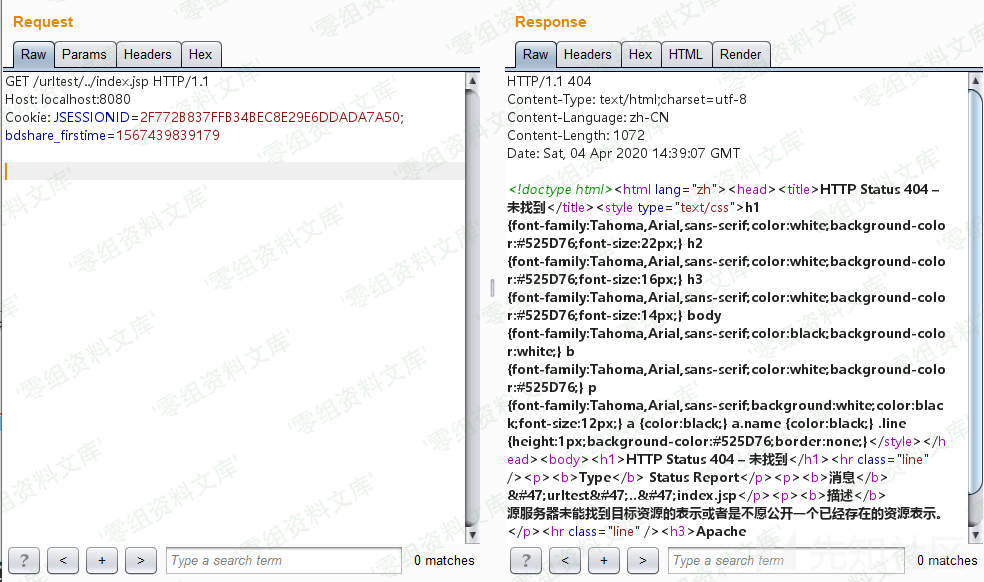The width and height of the screenshot is (984, 582).
Task: Click the divider handle between Request and Response
Action: pos(492,288)
